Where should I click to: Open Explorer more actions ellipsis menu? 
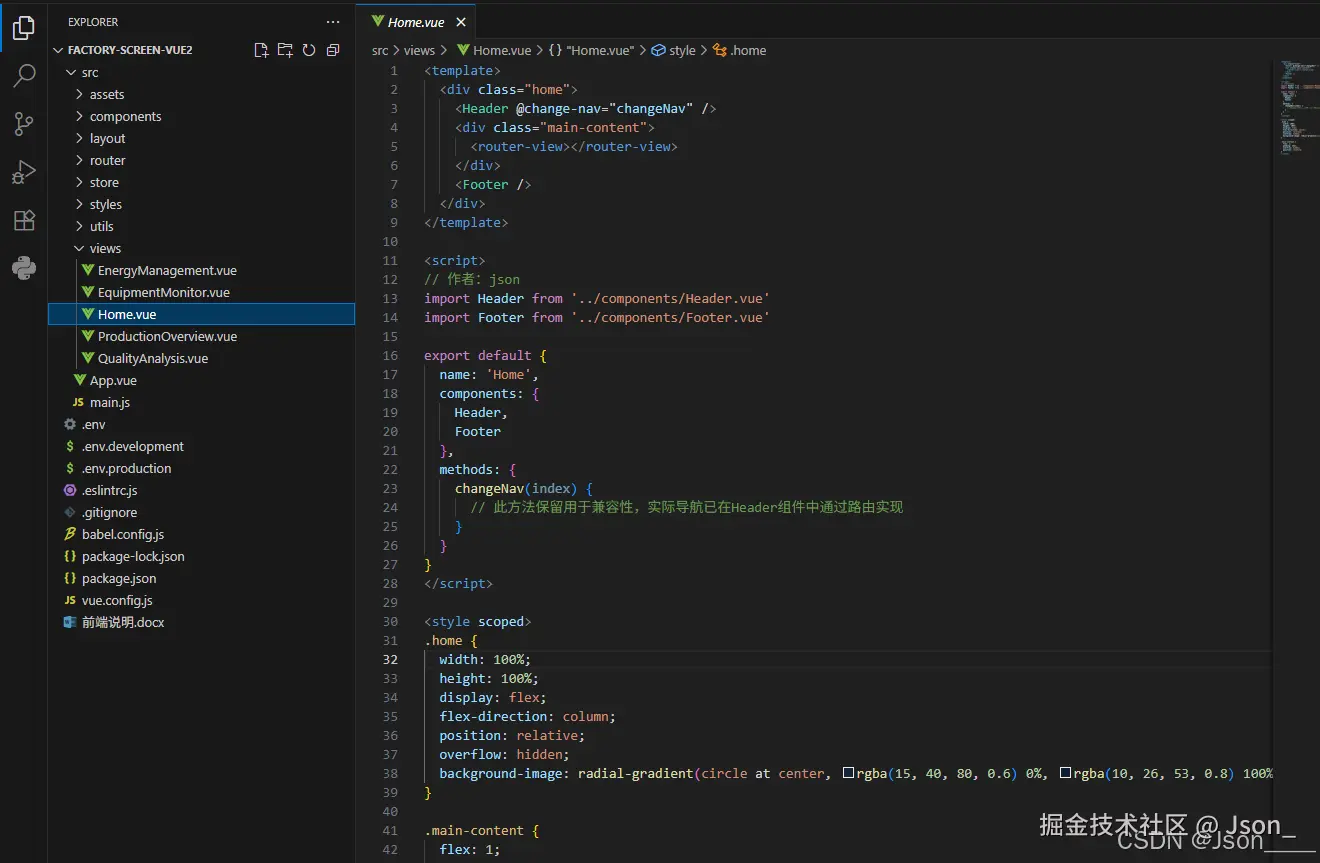tap(333, 22)
